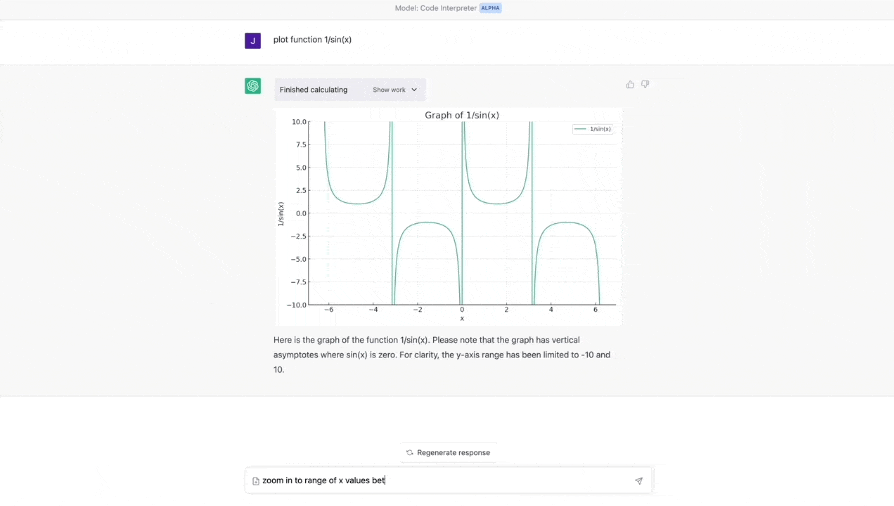Click the graph title "Graph of 1/sin(x)"
The height and width of the screenshot is (506, 894).
[462, 115]
